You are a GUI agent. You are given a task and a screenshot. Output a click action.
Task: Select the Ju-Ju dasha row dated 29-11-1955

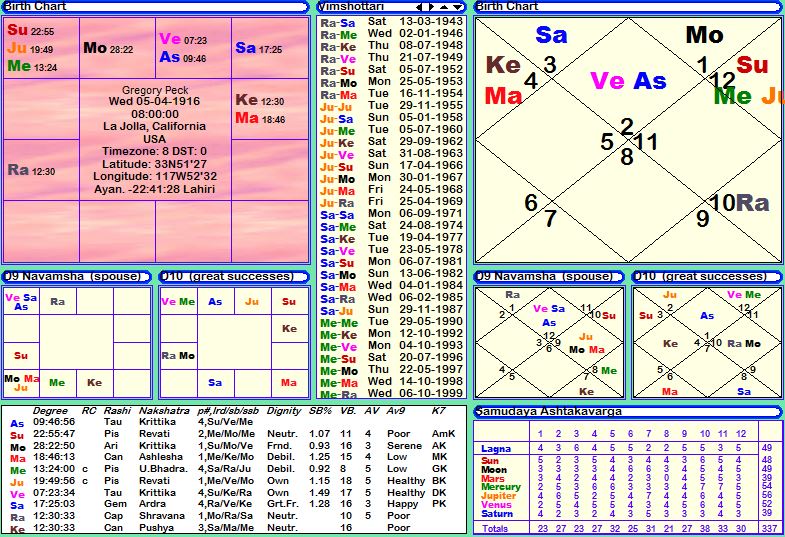pyautogui.click(x=391, y=106)
